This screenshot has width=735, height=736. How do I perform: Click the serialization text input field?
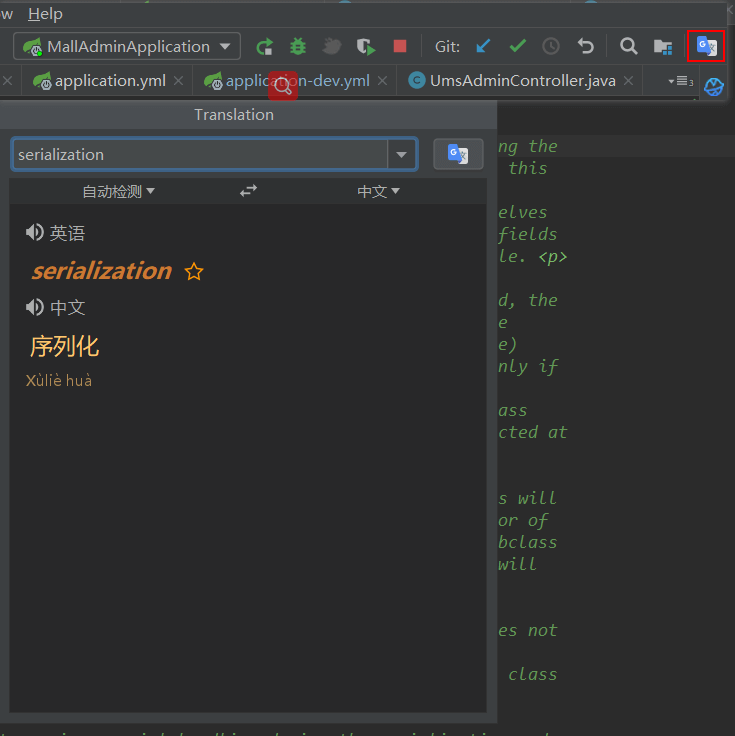point(200,154)
